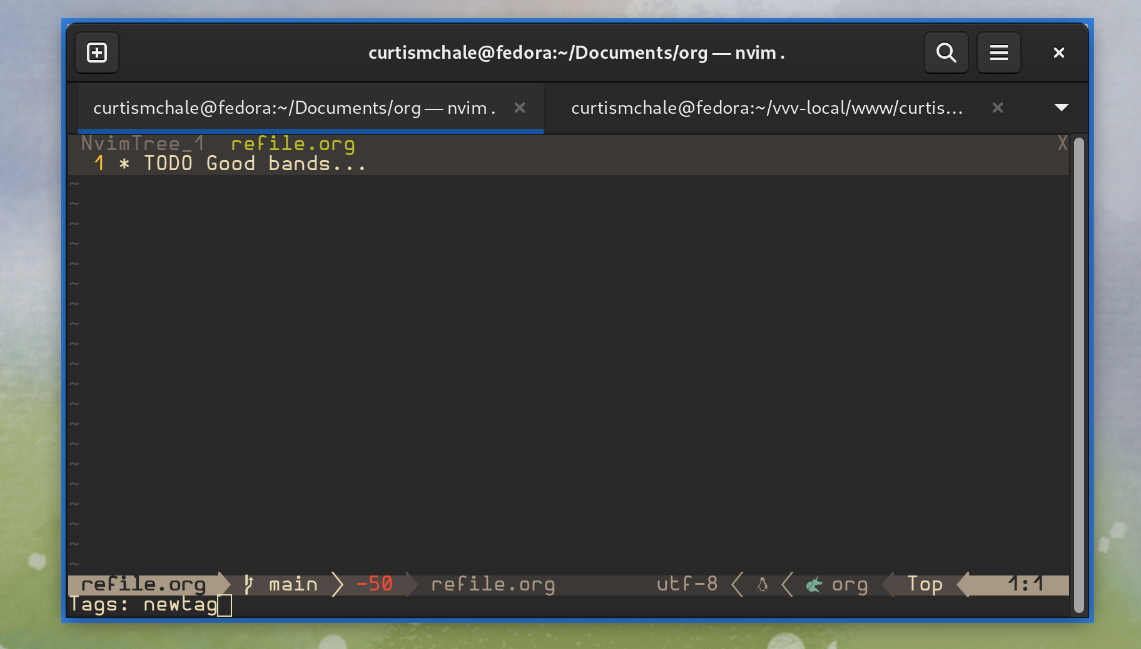This screenshot has width=1141, height=649.
Task: Close the buffer with bufferline X
Action: coord(1062,144)
